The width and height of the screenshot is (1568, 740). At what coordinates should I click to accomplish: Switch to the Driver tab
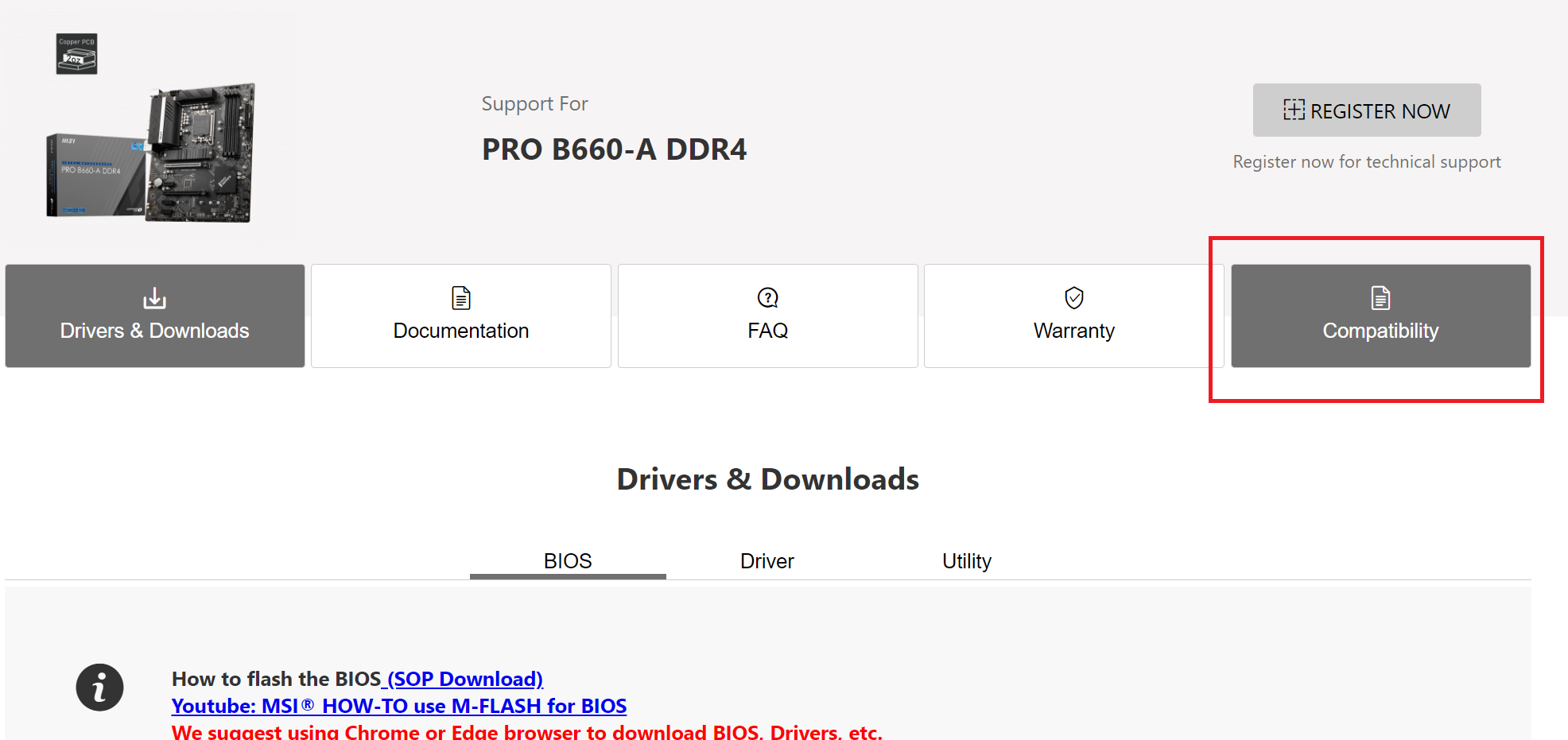click(x=767, y=561)
